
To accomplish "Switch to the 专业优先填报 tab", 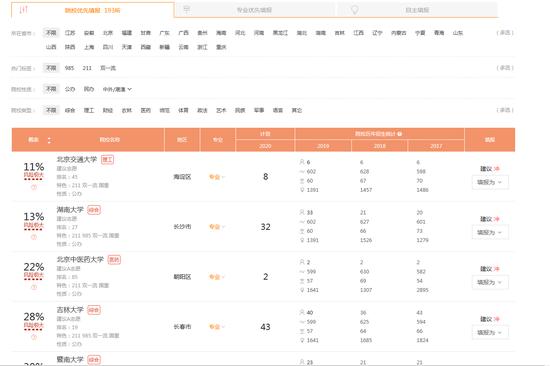I will click(x=254, y=10).
